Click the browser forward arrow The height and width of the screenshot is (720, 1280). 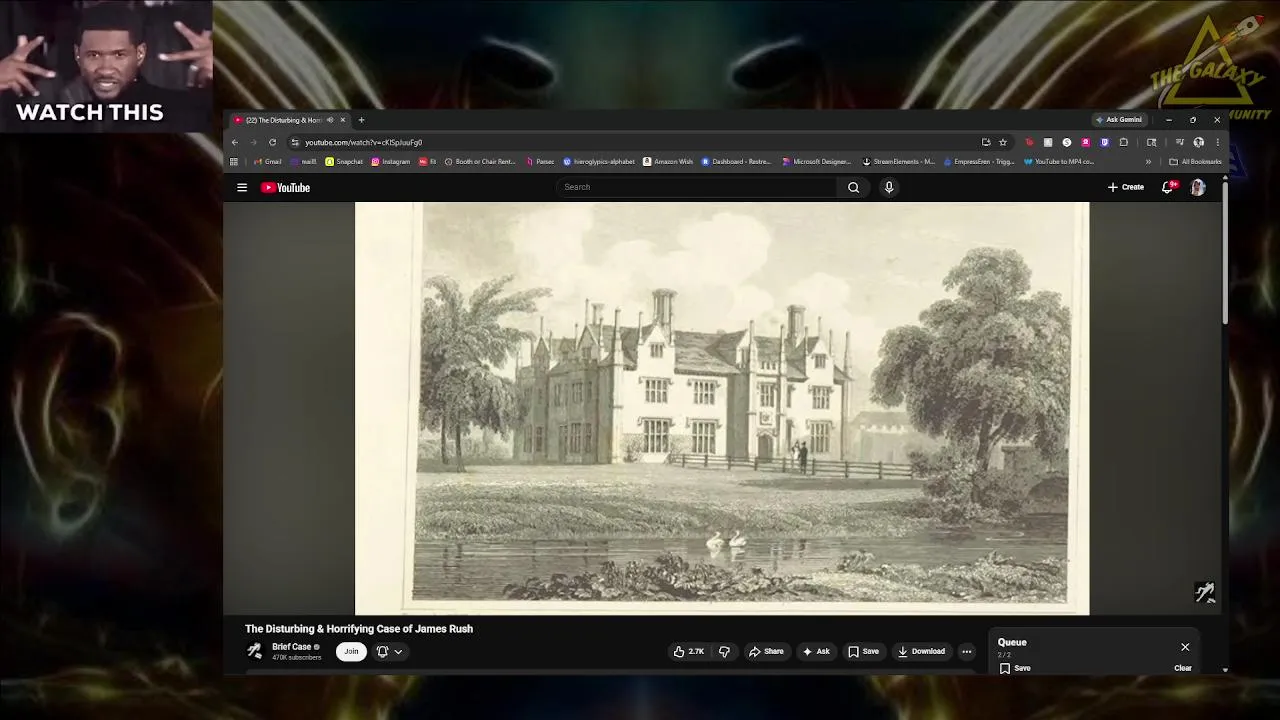coord(253,142)
